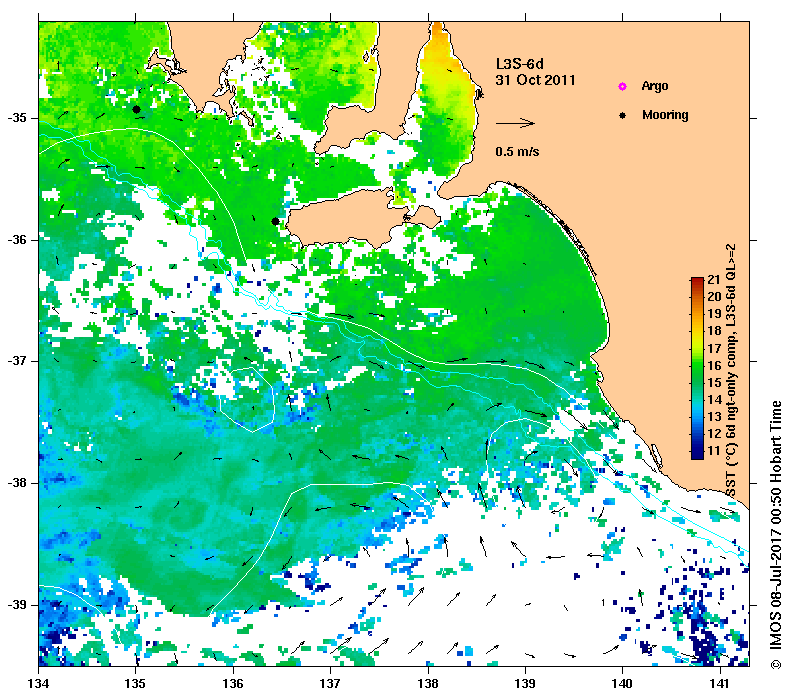
Task: Click the mooring dot near 135°E
Action: pos(136,109)
